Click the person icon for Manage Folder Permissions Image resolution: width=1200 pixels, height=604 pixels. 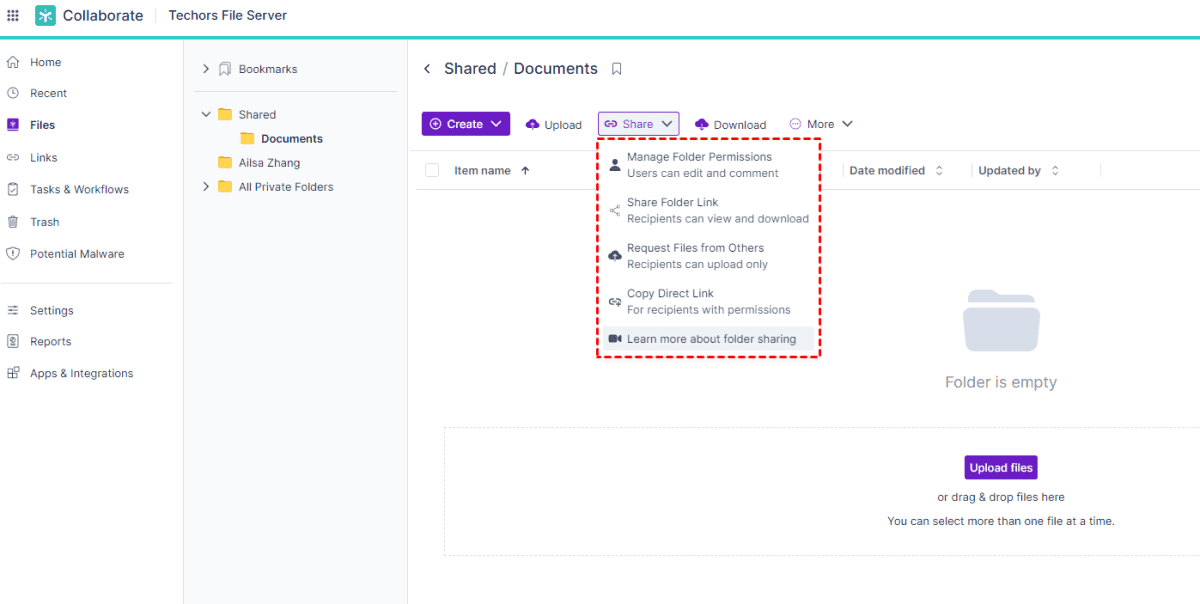click(x=615, y=165)
